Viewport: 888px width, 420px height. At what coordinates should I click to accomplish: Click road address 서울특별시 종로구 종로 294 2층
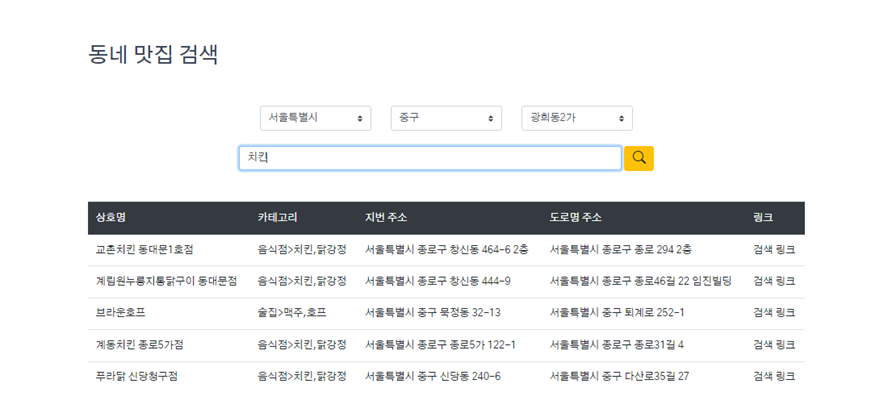point(620,250)
